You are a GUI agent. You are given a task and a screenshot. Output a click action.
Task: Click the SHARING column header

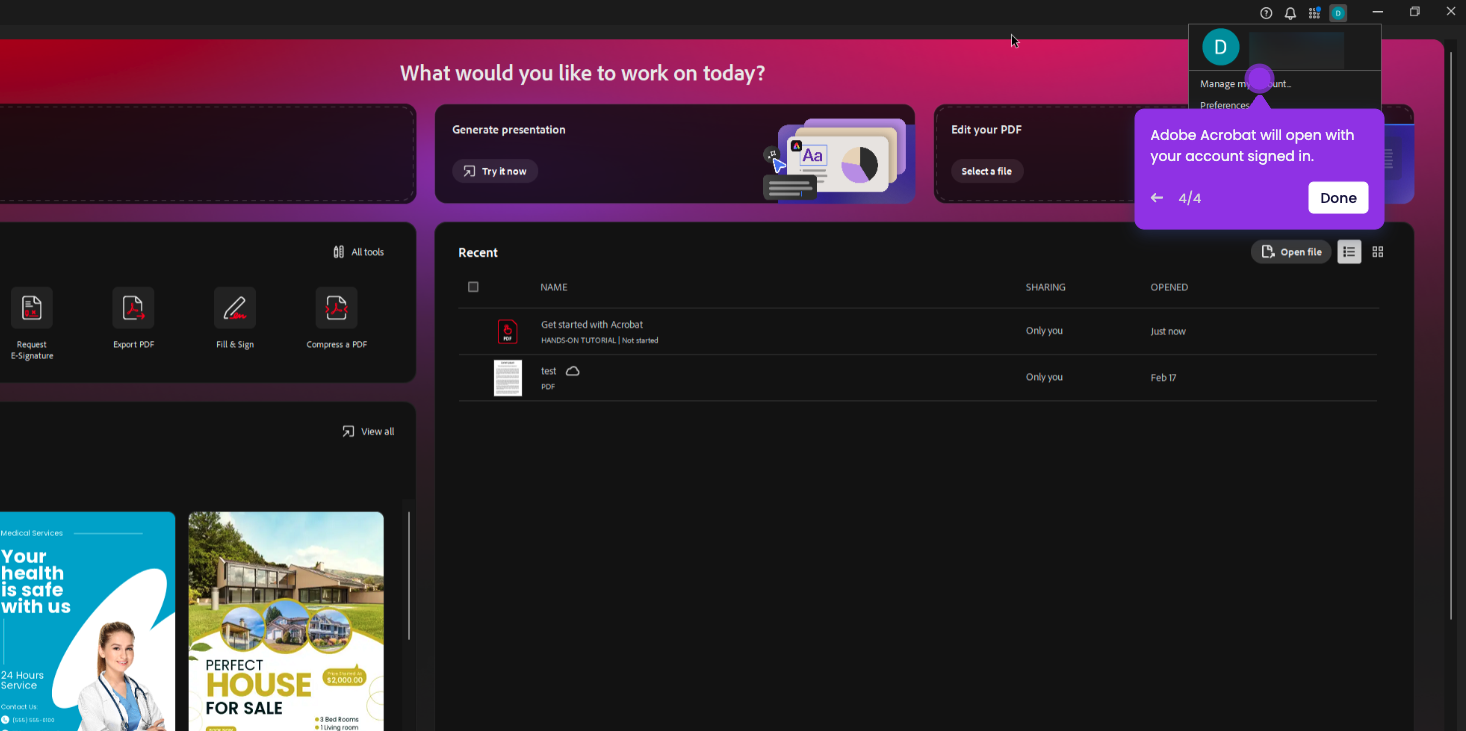pos(1045,287)
